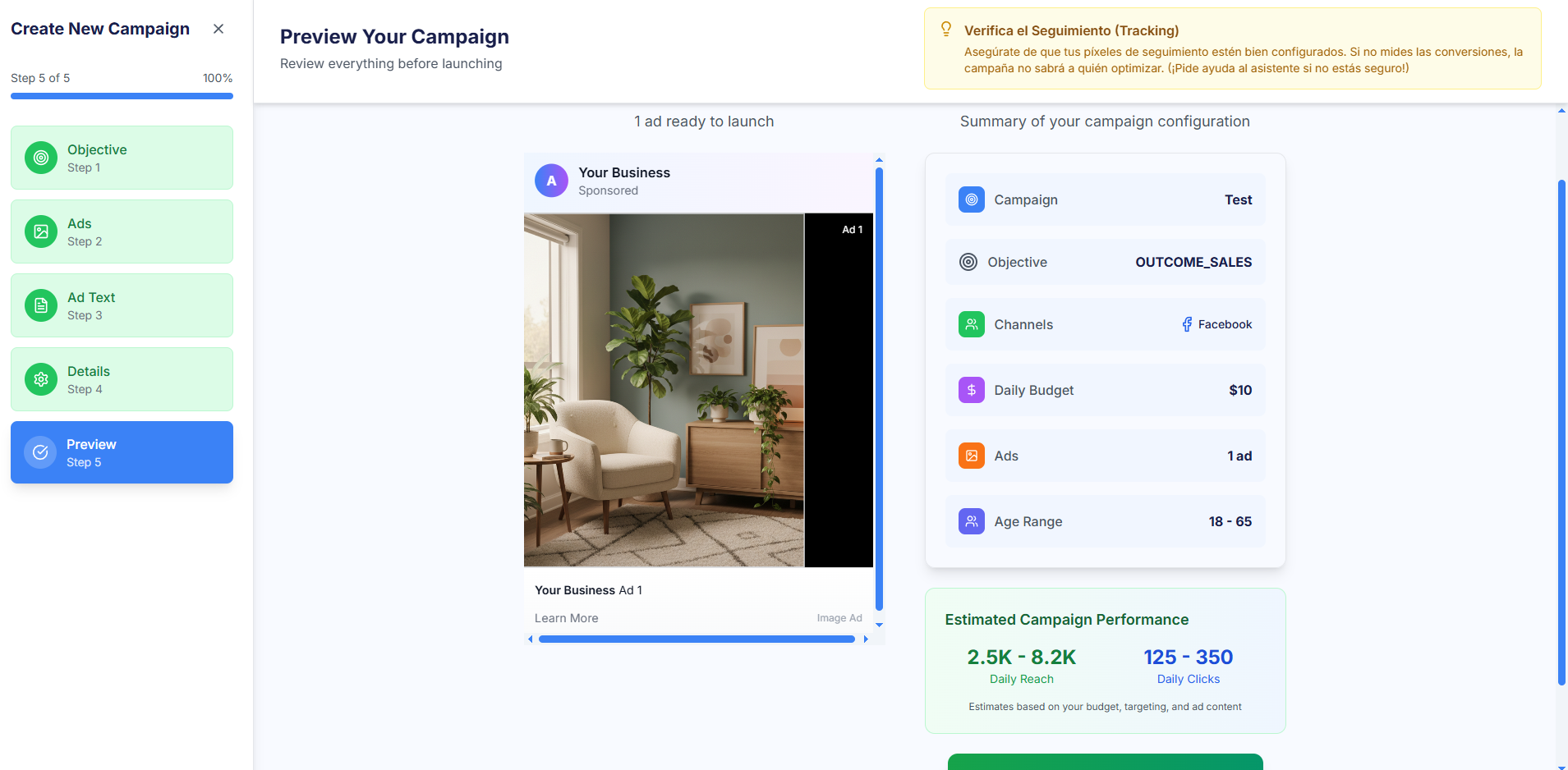Click the Preview step checkmark icon
Image resolution: width=1568 pixels, height=770 pixels.
coord(40,452)
